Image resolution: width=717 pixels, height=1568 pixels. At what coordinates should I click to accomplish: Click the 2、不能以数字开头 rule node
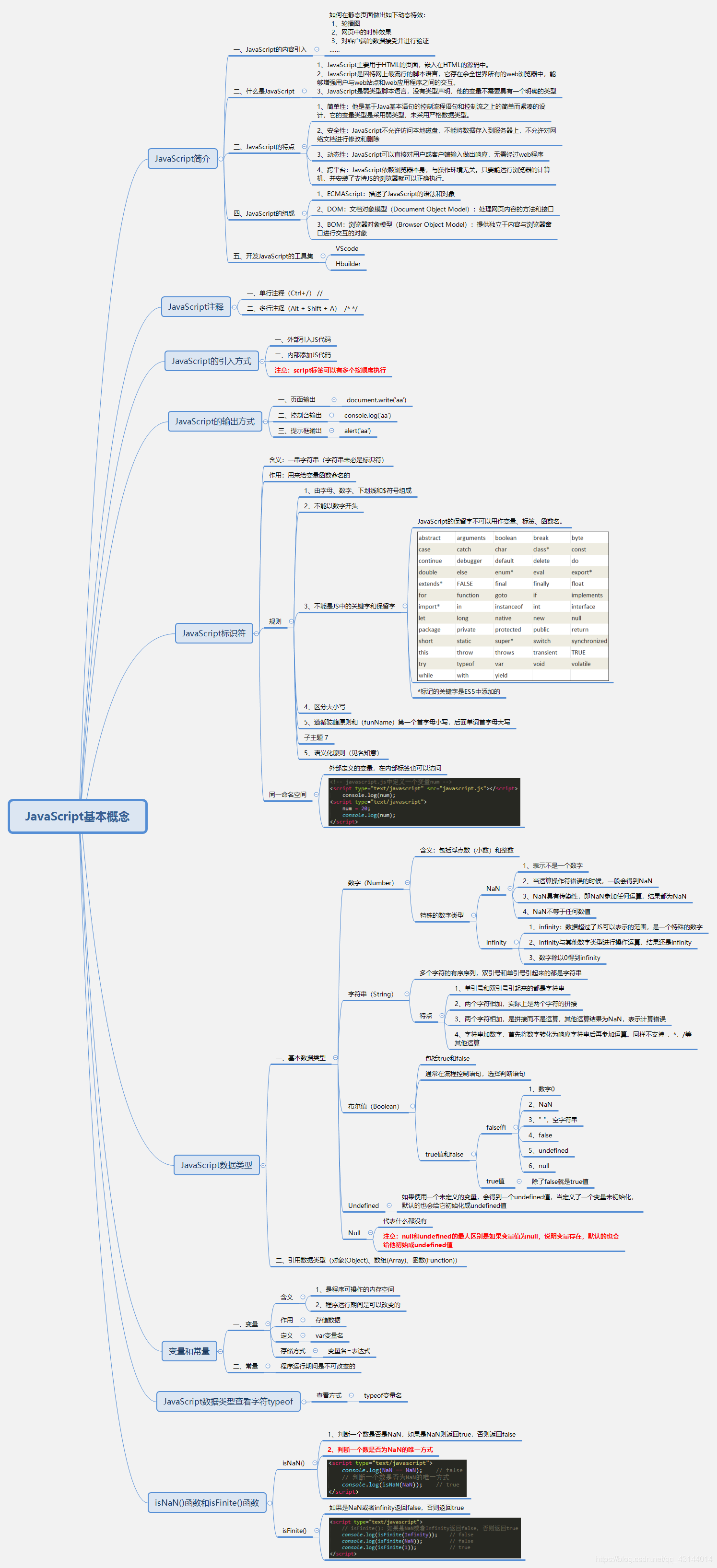331,506
